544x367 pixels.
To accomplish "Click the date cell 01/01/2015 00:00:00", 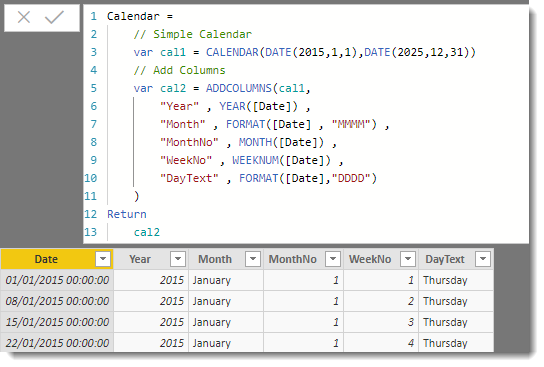I will (57, 280).
